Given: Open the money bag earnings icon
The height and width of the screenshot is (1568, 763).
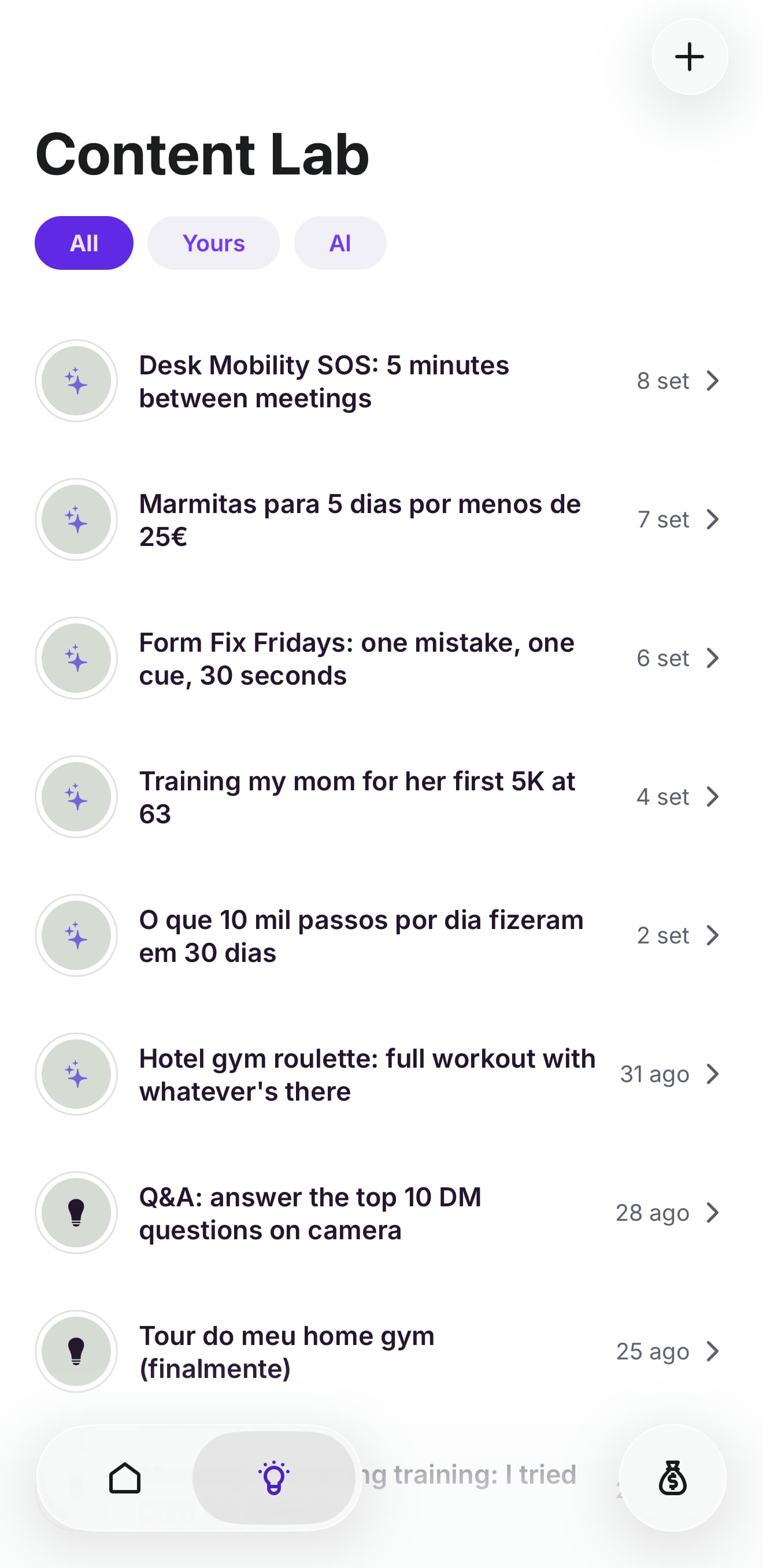Looking at the screenshot, I should pyautogui.click(x=672, y=1477).
